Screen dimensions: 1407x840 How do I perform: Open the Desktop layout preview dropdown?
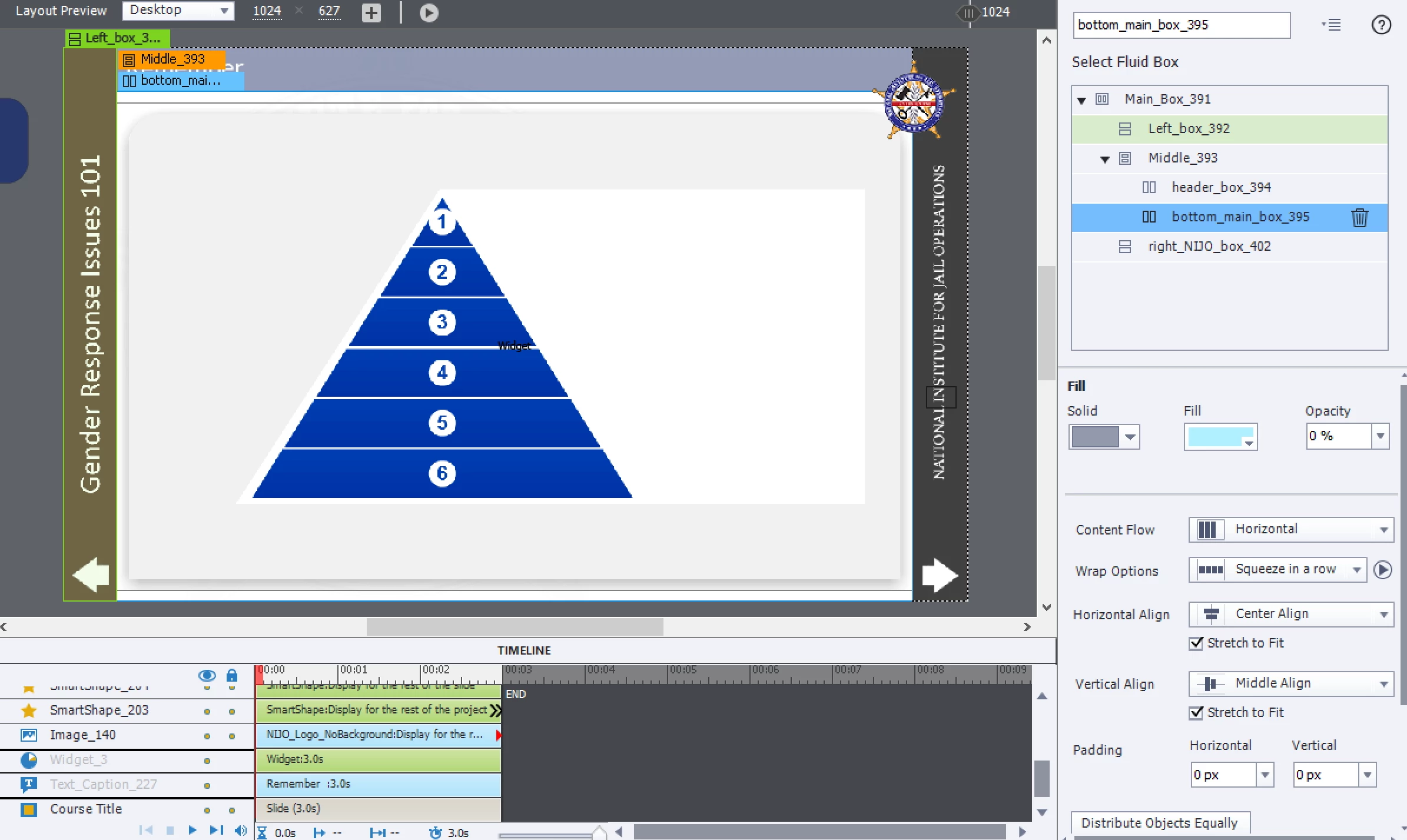[178, 11]
